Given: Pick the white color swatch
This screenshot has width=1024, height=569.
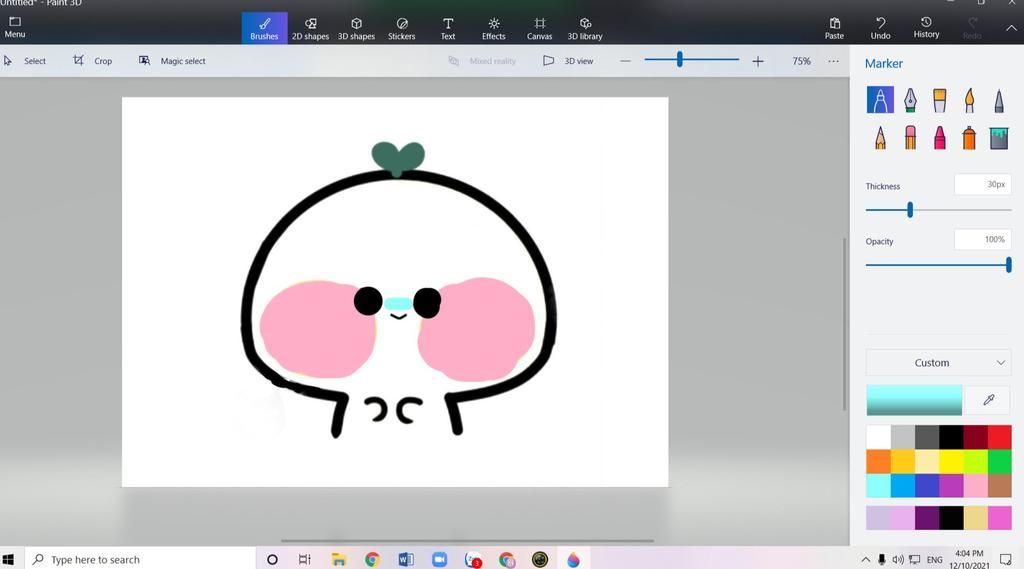Looking at the screenshot, I should pos(878,437).
